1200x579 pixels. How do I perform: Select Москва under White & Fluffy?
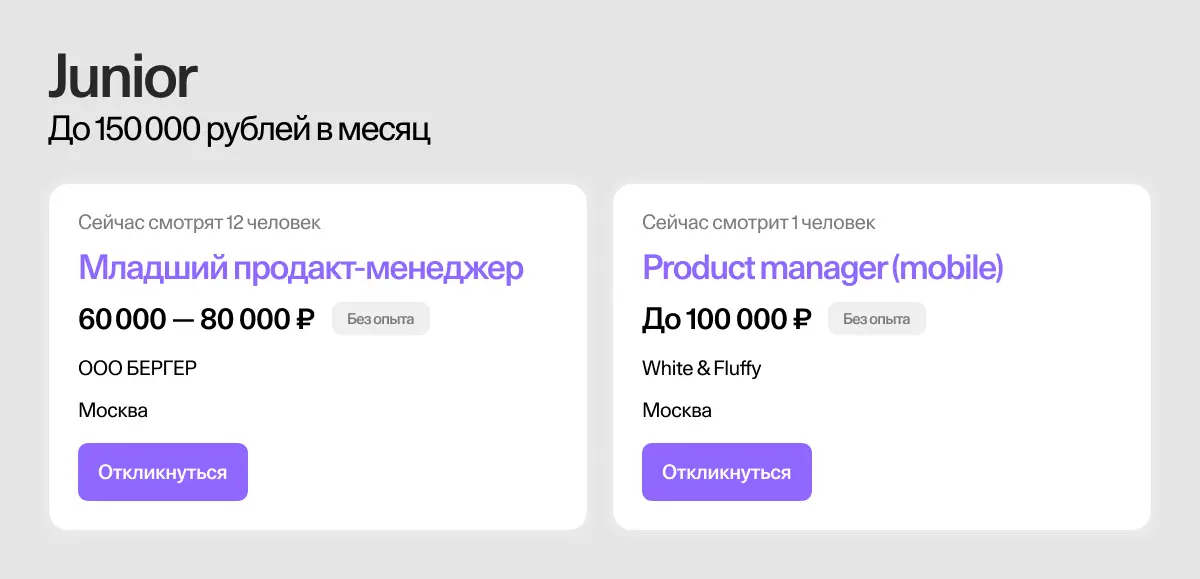[x=677, y=409]
